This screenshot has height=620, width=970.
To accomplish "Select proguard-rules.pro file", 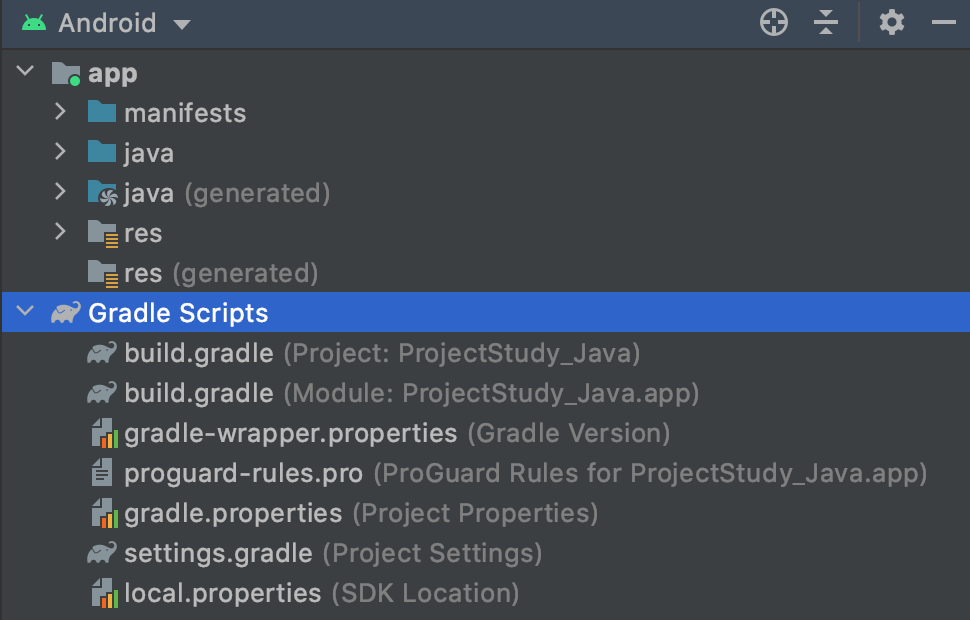I will coord(243,473).
